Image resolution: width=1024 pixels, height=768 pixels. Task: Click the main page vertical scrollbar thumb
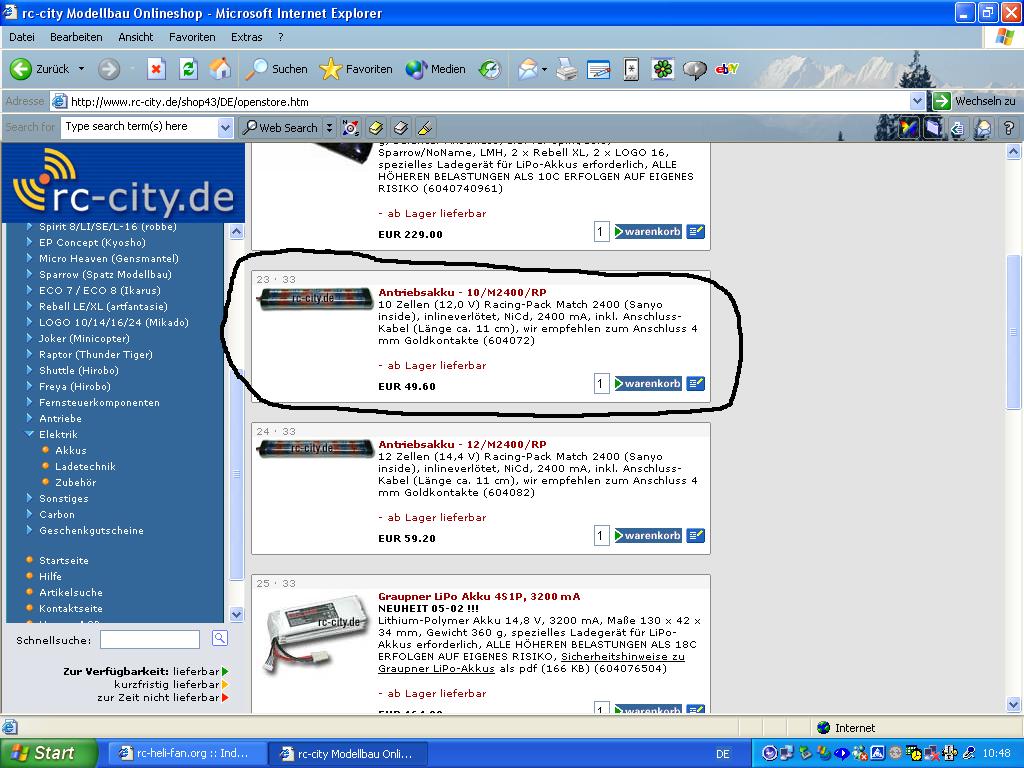1014,332
